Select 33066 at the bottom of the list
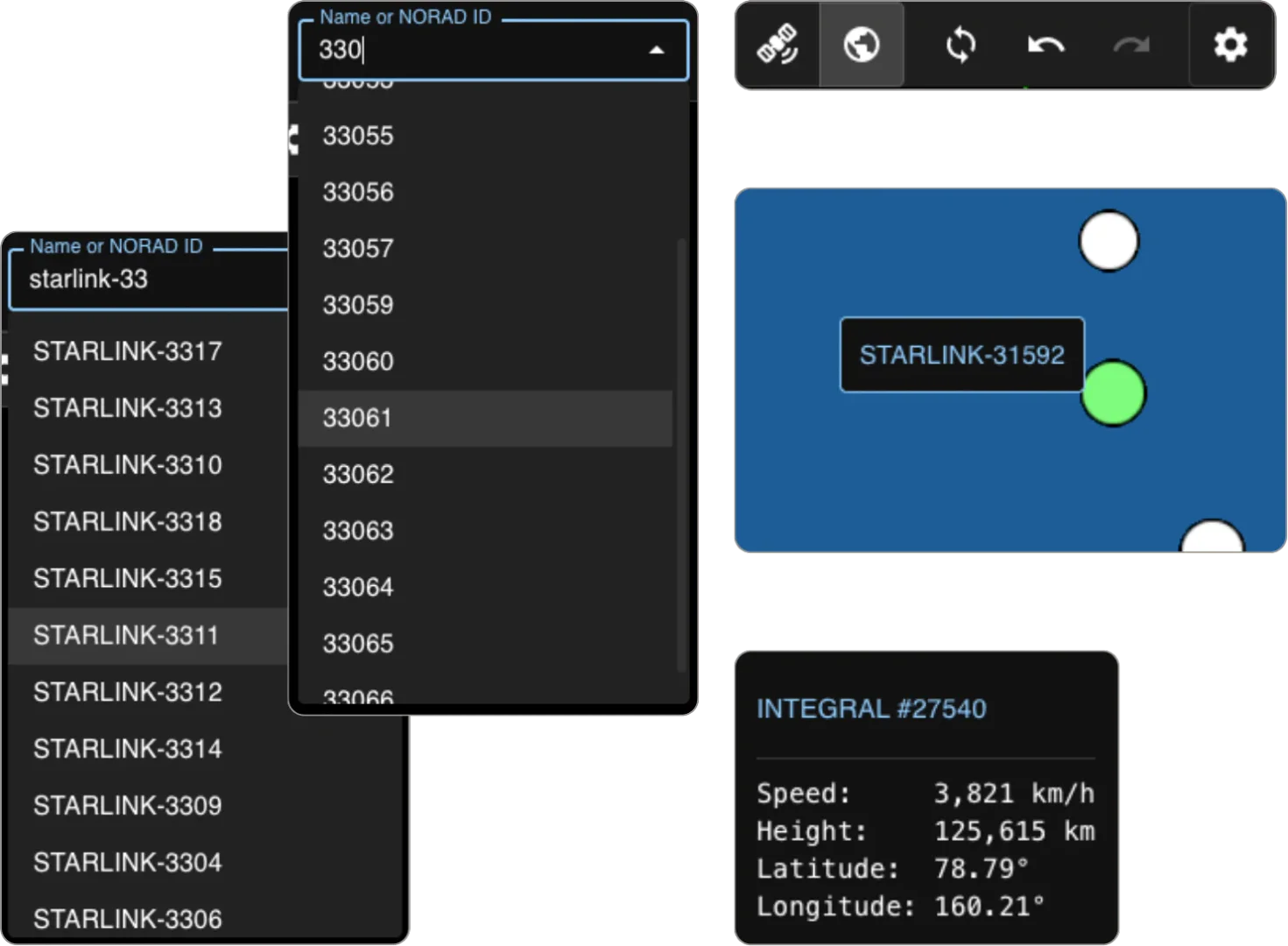This screenshot has width=1288, height=946. pos(357,696)
